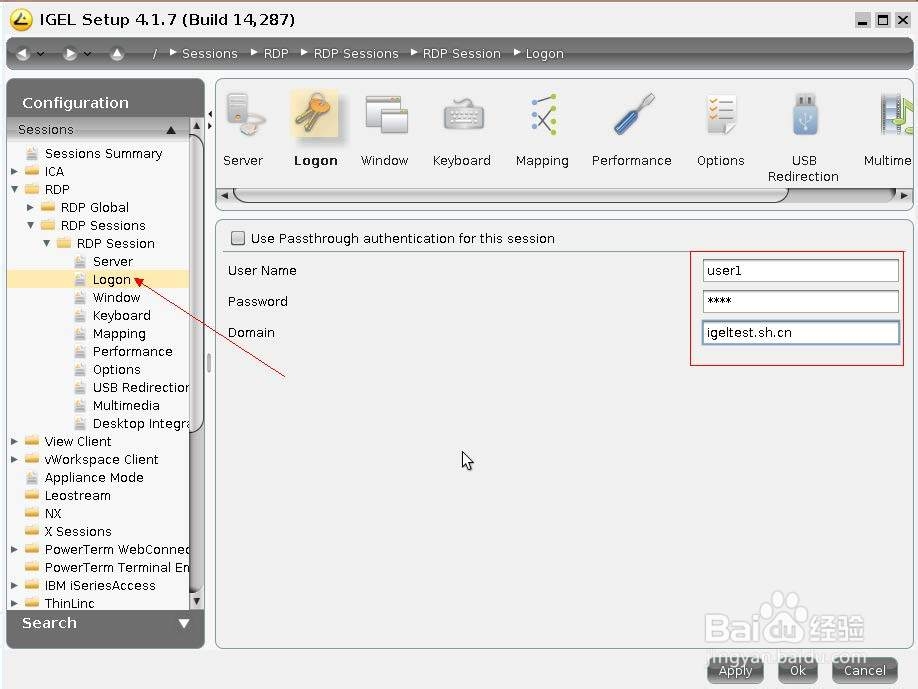This screenshot has height=689, width=918.
Task: Open the Server settings icon in toolbar
Action: pos(244,115)
